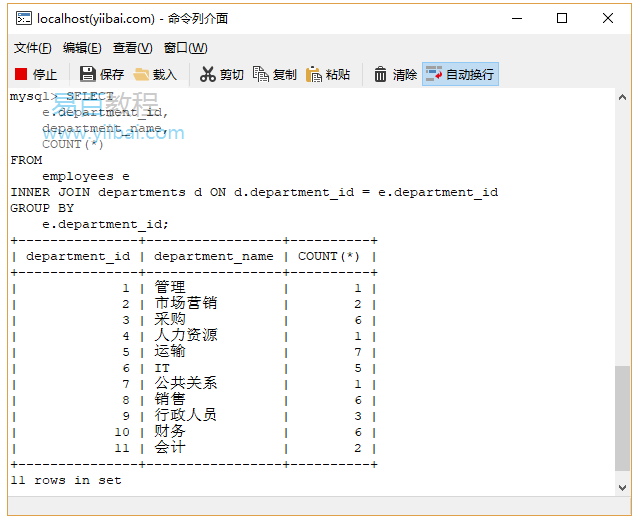Close the localhost command line window

click(x=608, y=18)
